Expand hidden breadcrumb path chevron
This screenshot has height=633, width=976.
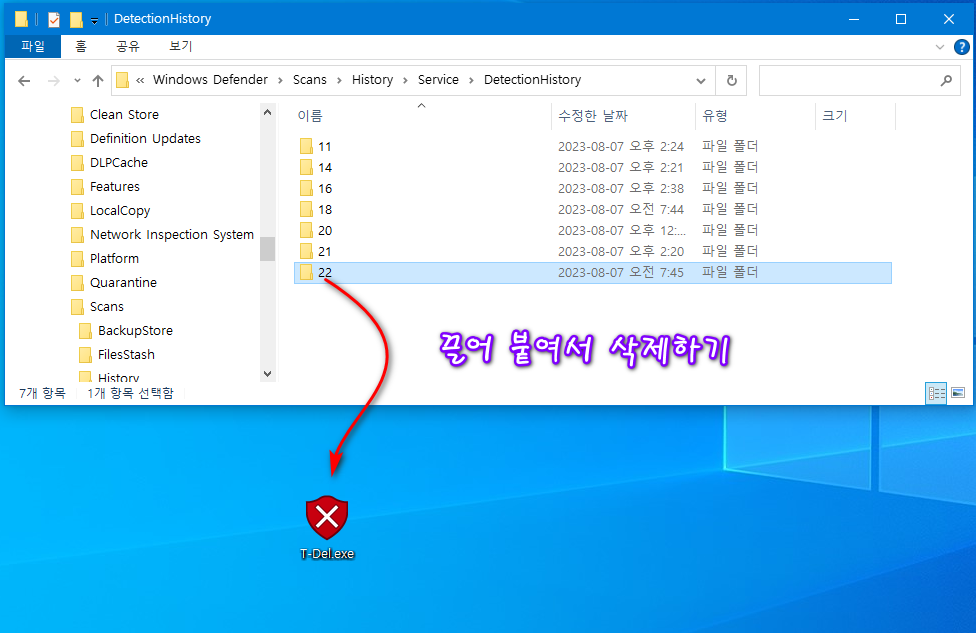(140, 80)
